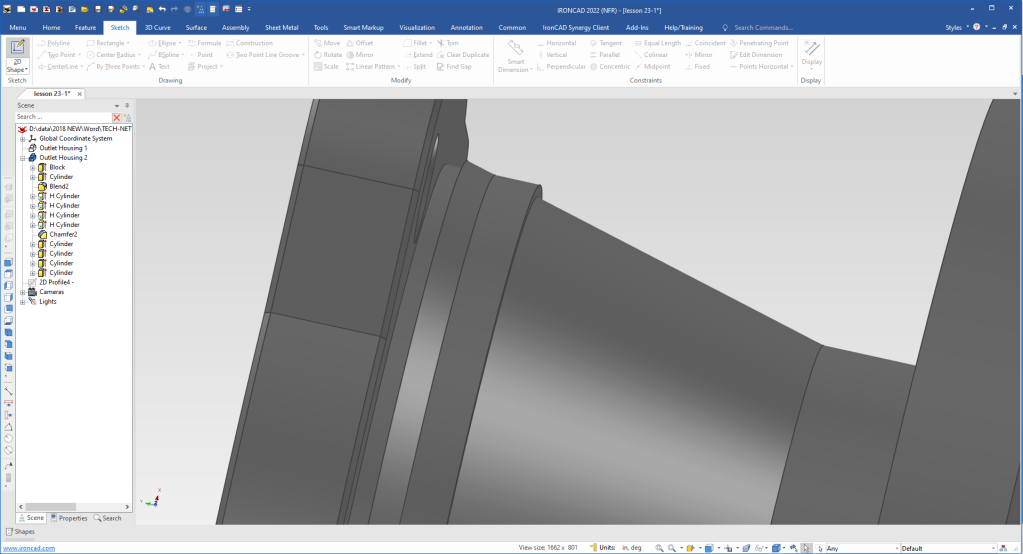Pin the Scene panel with auto-hide pin

[x=127, y=105]
